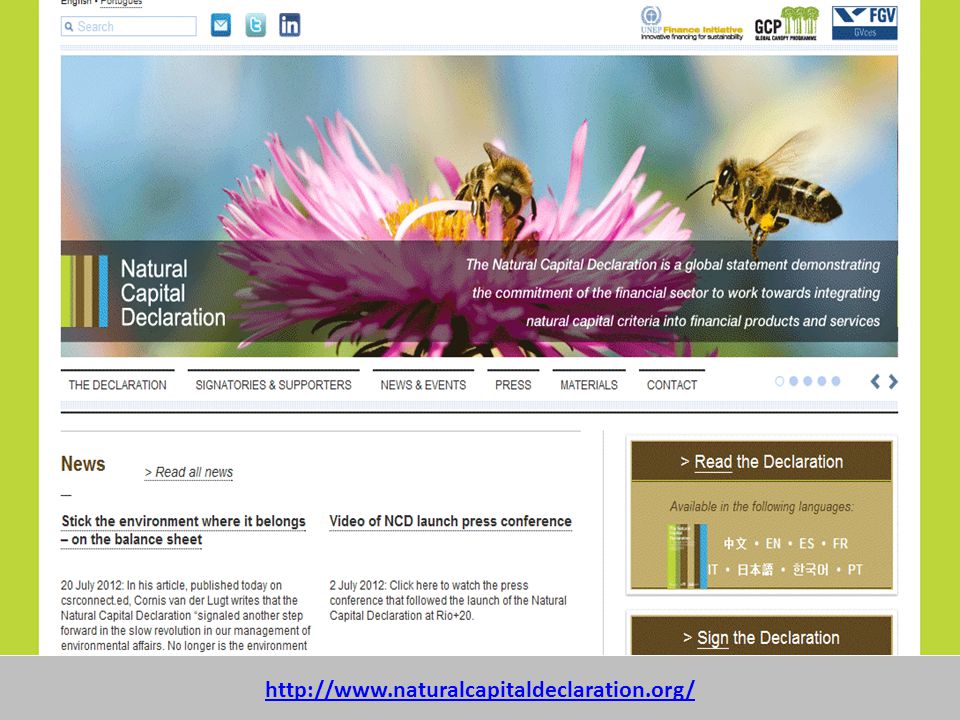Click the GCP Global Canopy Programme logo
The image size is (960, 720).
pyautogui.click(x=787, y=23)
